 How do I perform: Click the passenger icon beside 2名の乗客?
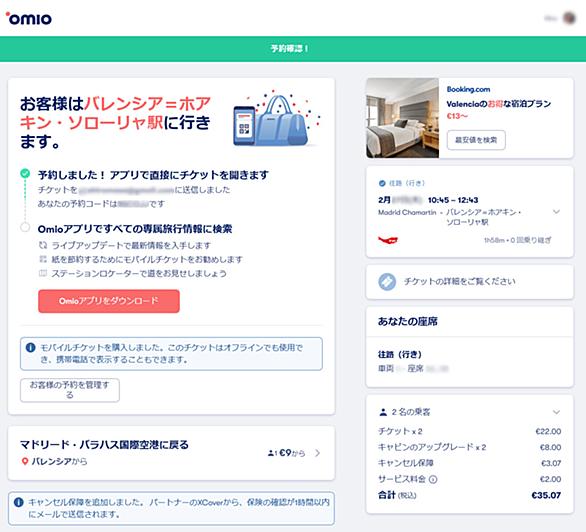coord(383,412)
